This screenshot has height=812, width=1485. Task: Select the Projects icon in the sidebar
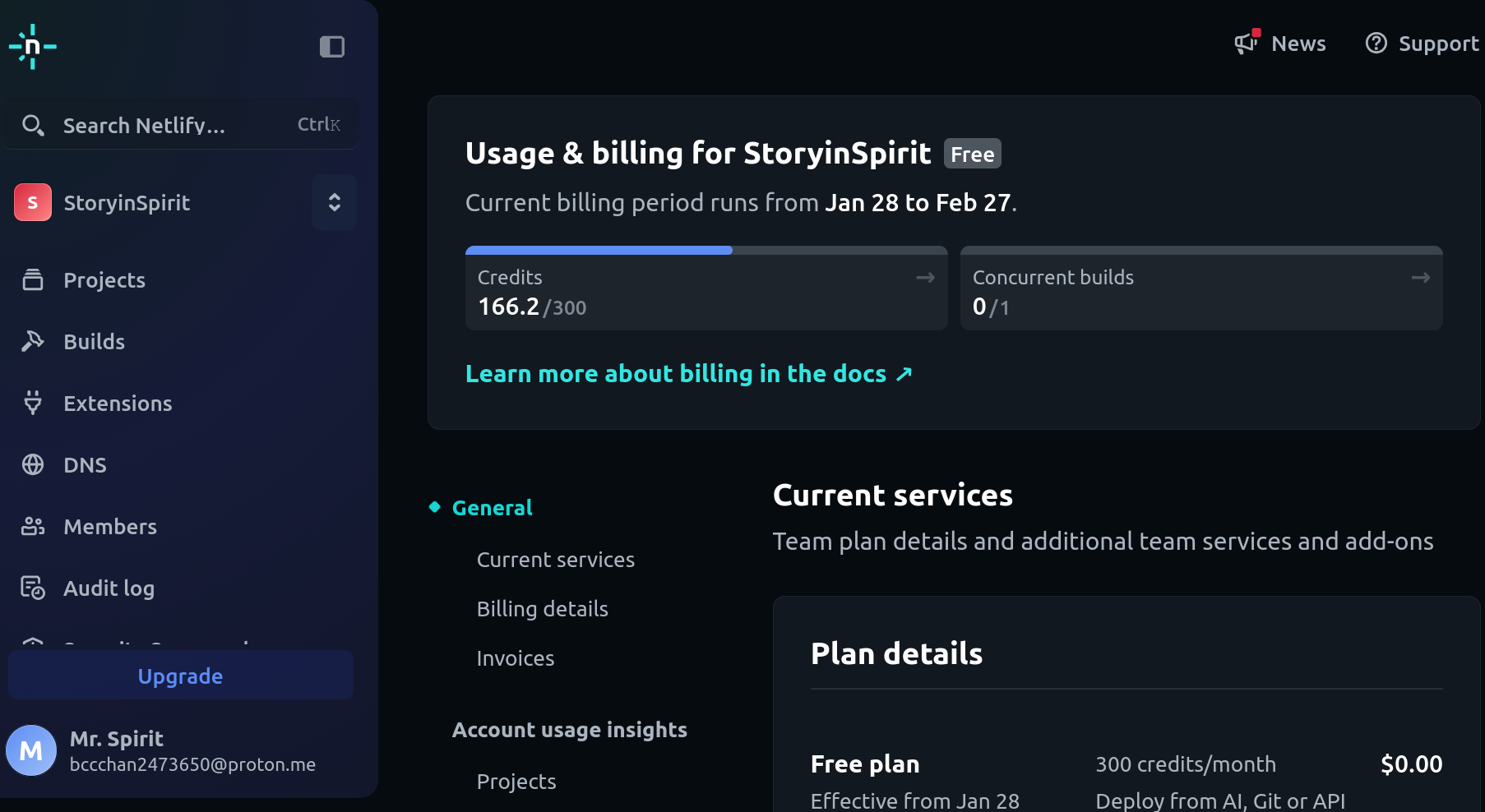tap(33, 279)
